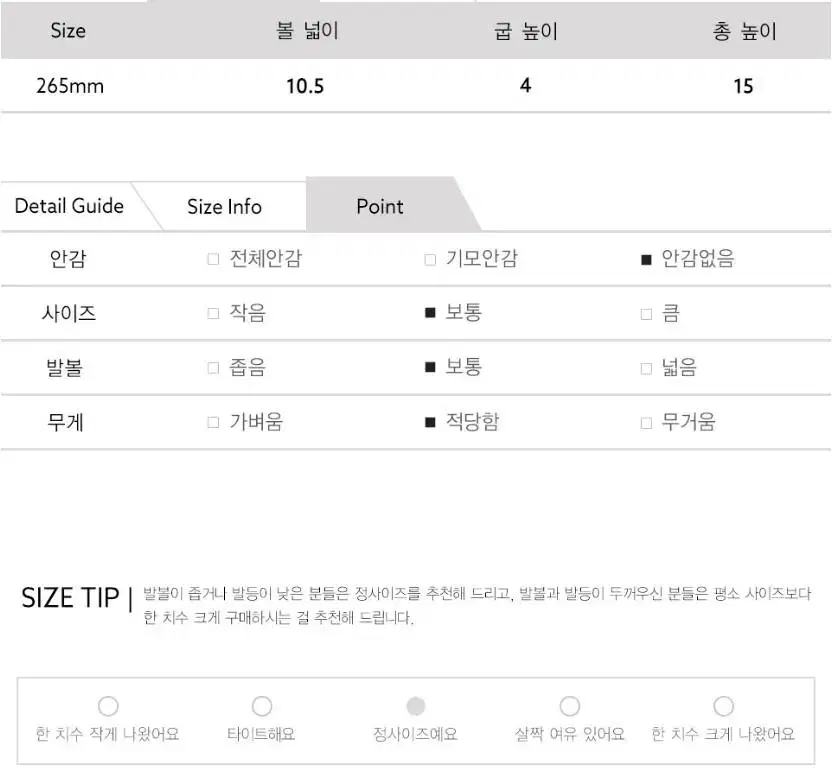Switch to the Size Info tab
The width and height of the screenshot is (833, 771).
tap(224, 207)
